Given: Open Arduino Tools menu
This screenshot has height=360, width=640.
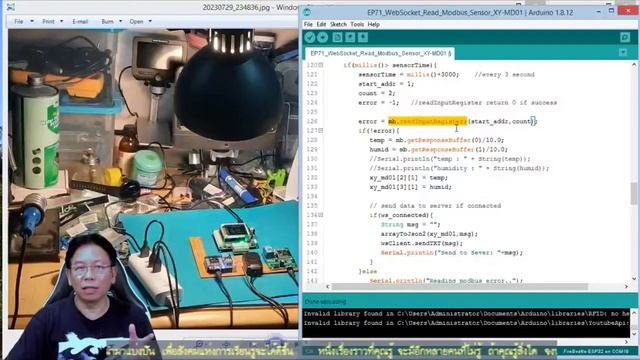Looking at the screenshot, I should (x=357, y=24).
